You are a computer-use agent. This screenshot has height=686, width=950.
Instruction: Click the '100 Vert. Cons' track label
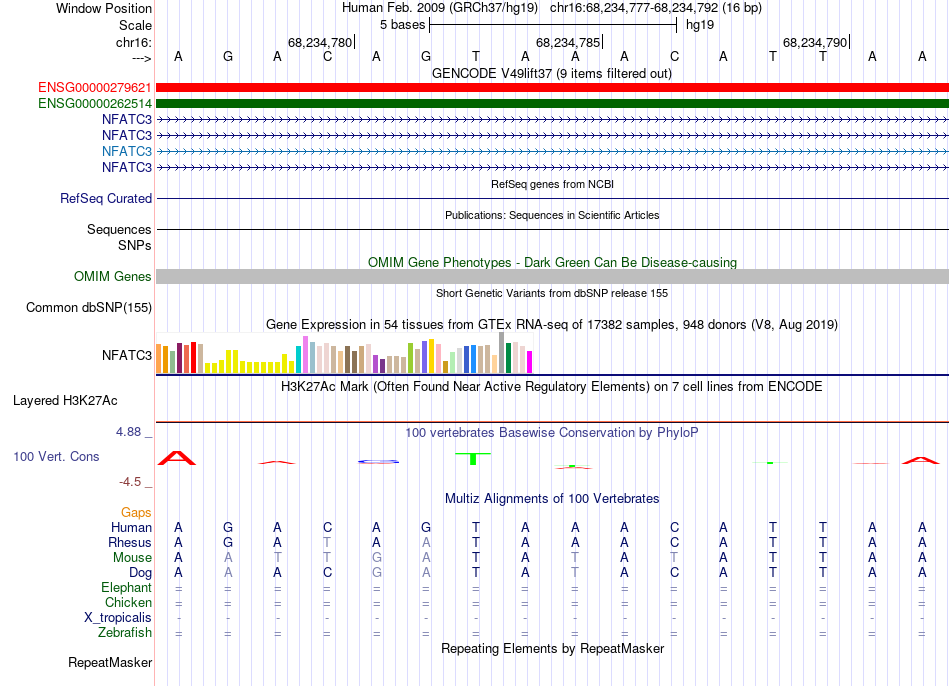pos(56,456)
